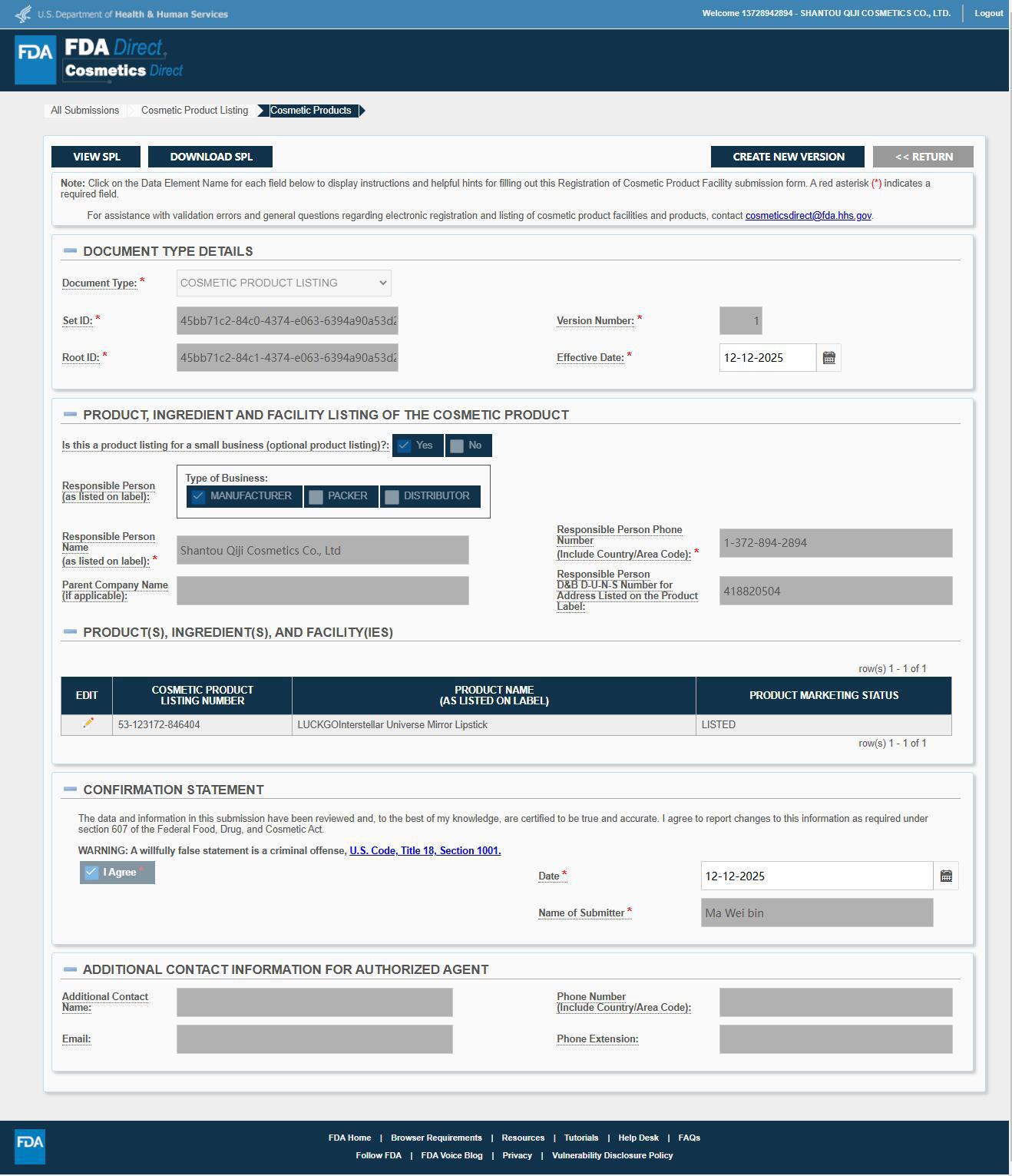Collapse the Product(s), Ingredient(s), and Facility(ies) section
The image size is (1012, 1176).
(70, 631)
